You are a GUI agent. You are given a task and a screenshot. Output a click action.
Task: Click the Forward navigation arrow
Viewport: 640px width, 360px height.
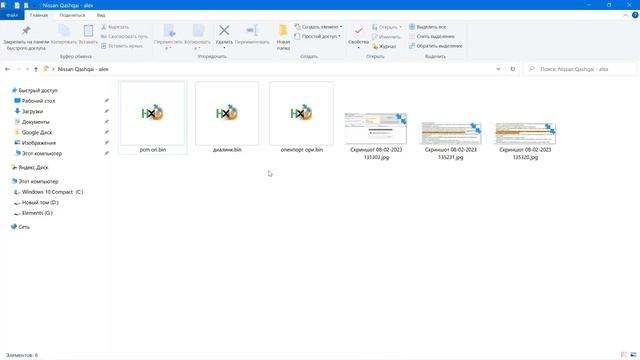(x=18, y=69)
